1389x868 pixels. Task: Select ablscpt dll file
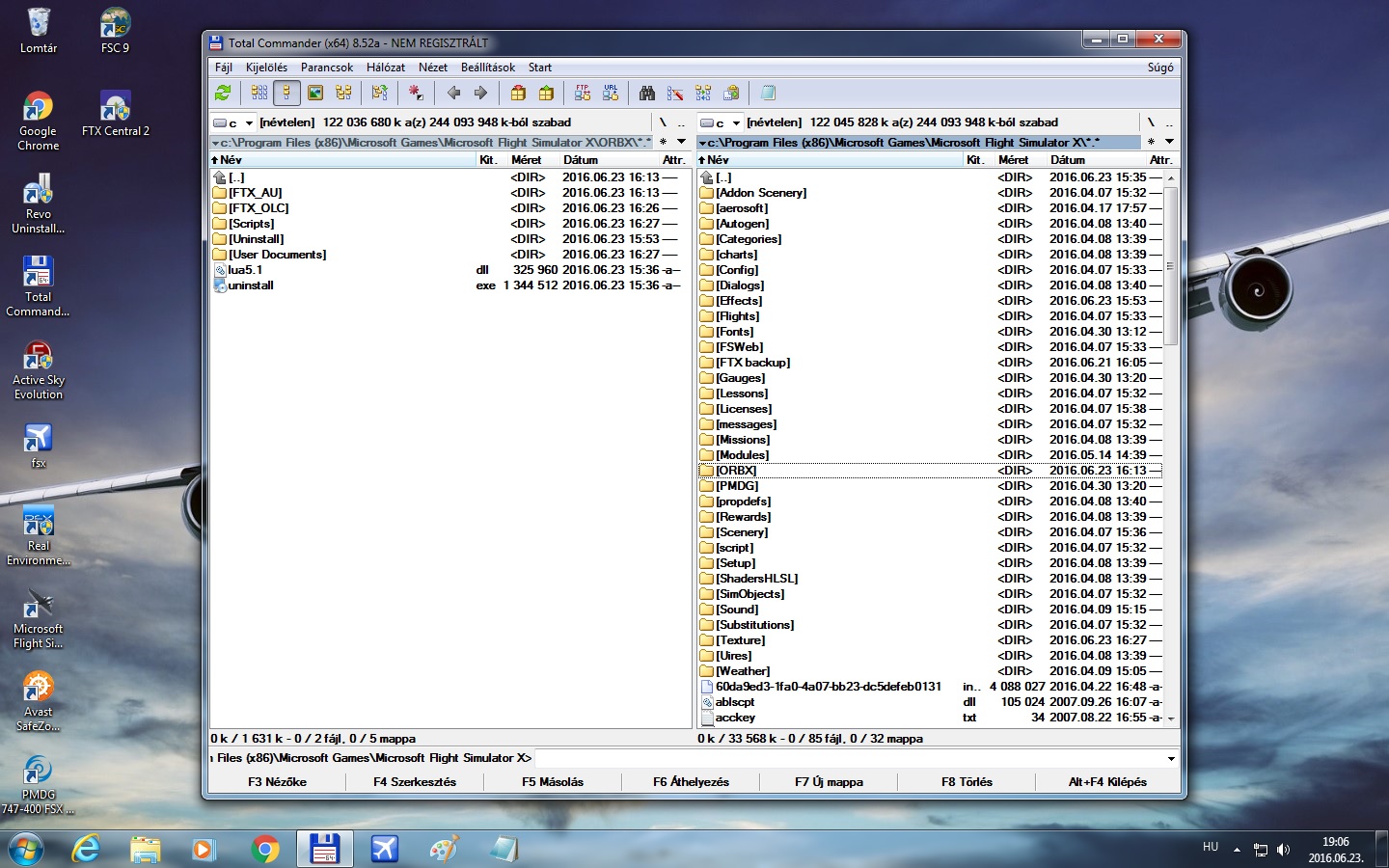(930, 702)
